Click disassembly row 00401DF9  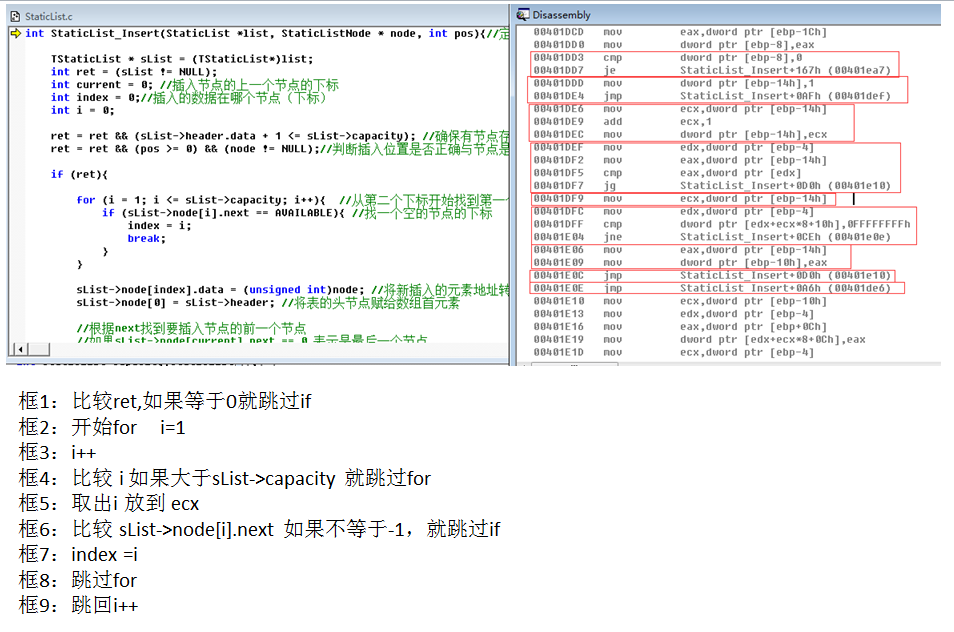tap(680, 198)
